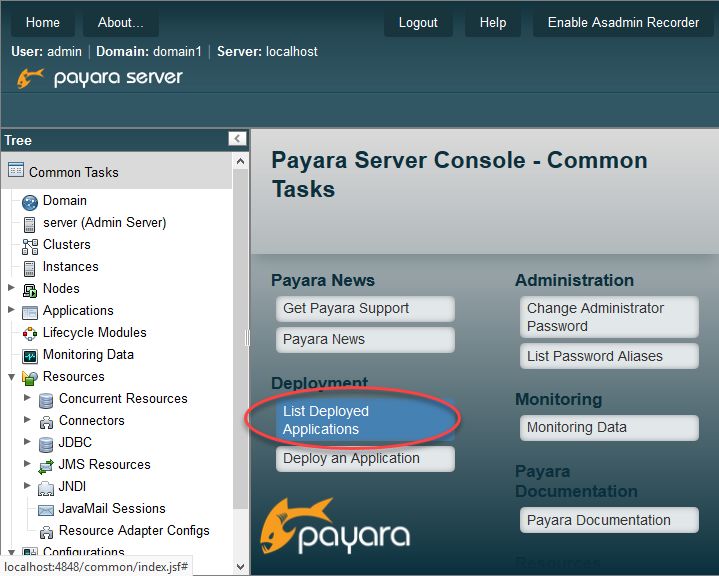Select Clusters tree label
719x576 pixels.
tap(66, 245)
